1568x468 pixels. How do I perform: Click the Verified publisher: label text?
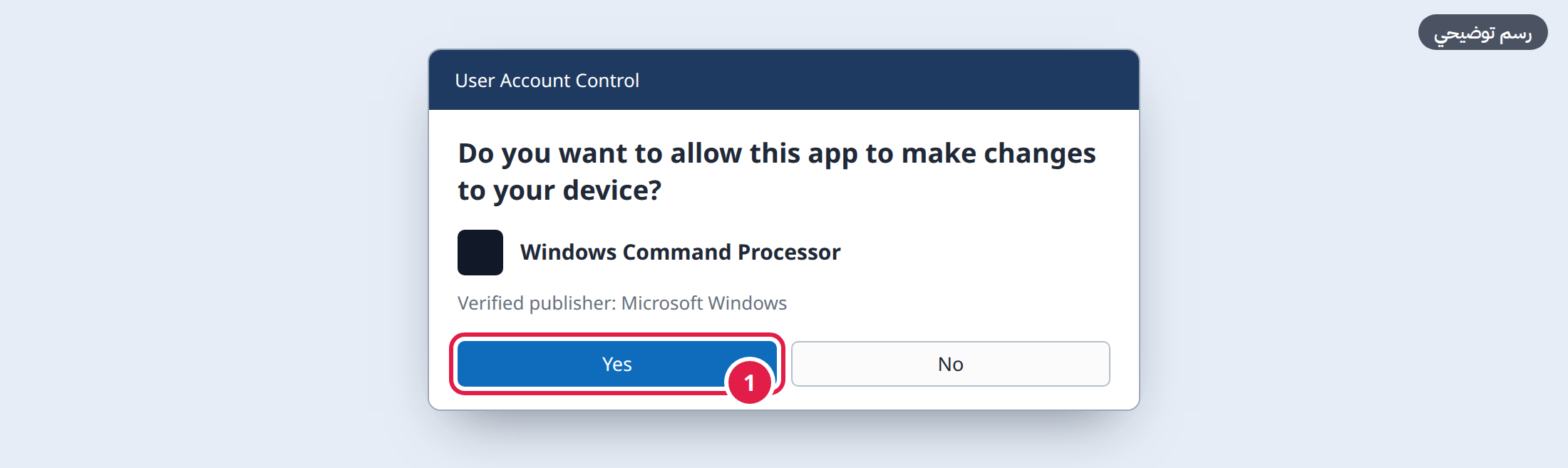tap(537, 303)
